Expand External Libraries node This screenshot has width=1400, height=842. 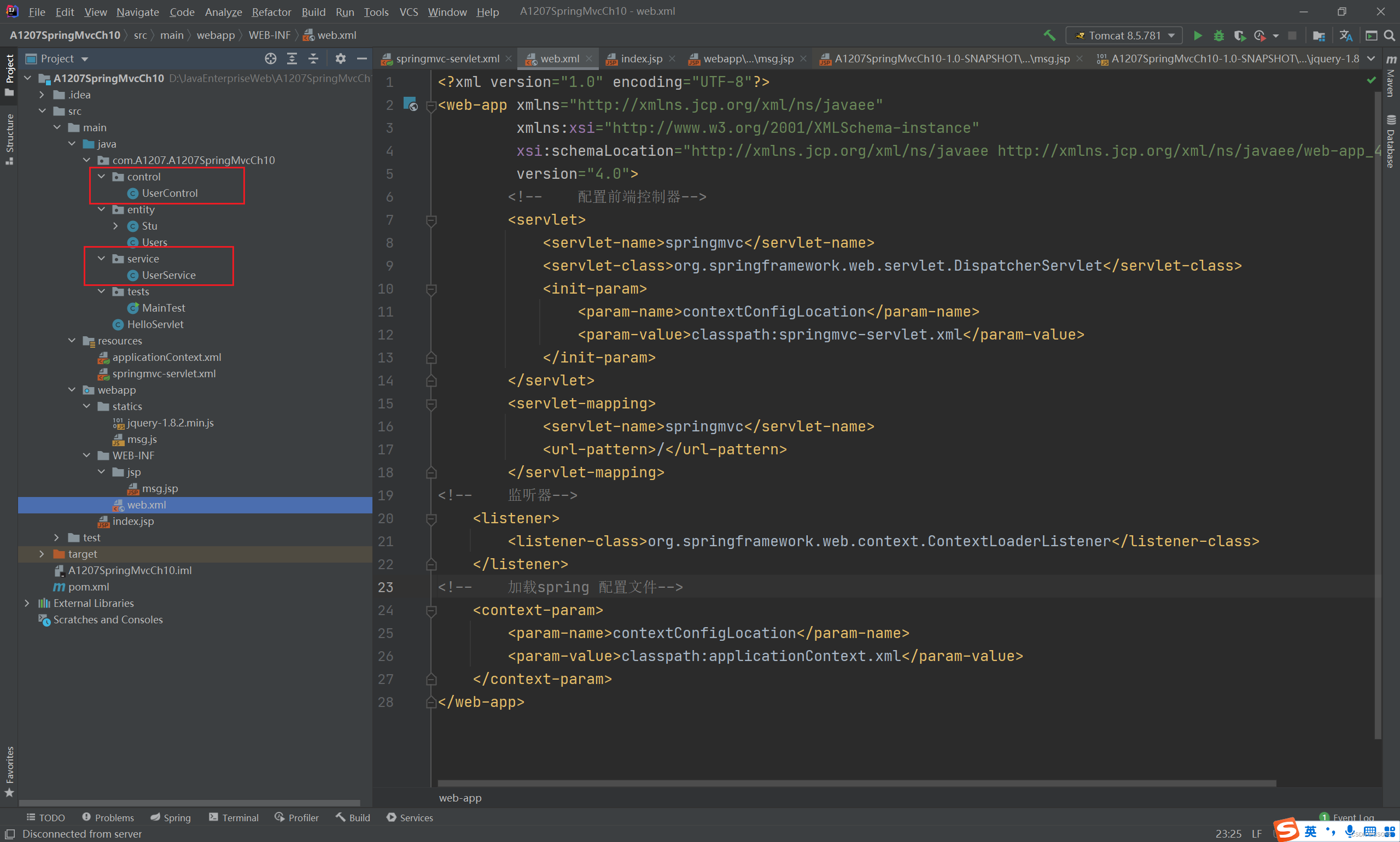27,603
